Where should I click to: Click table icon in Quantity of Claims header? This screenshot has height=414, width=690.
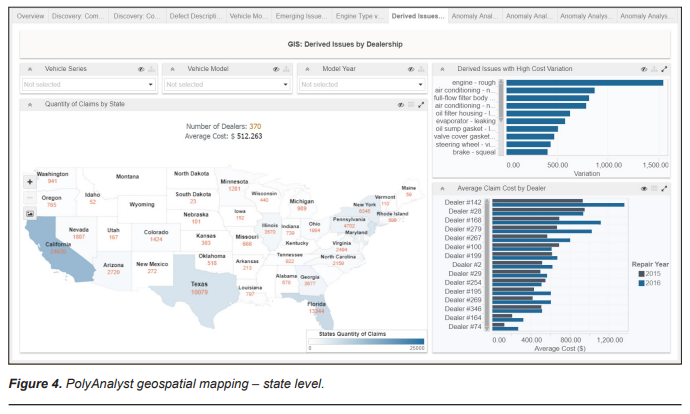point(411,105)
